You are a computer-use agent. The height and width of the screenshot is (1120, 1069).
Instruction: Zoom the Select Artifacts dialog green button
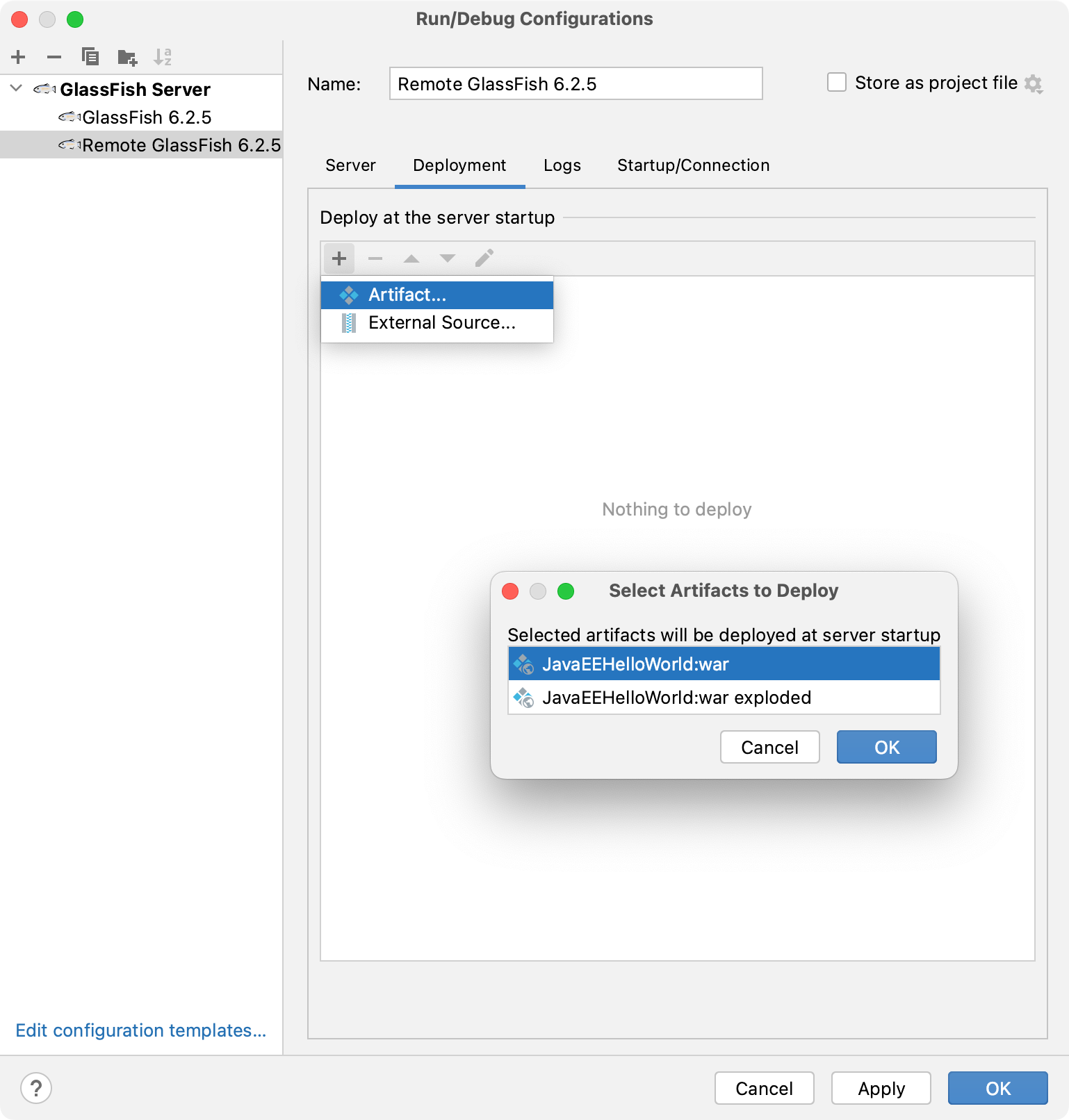566,591
